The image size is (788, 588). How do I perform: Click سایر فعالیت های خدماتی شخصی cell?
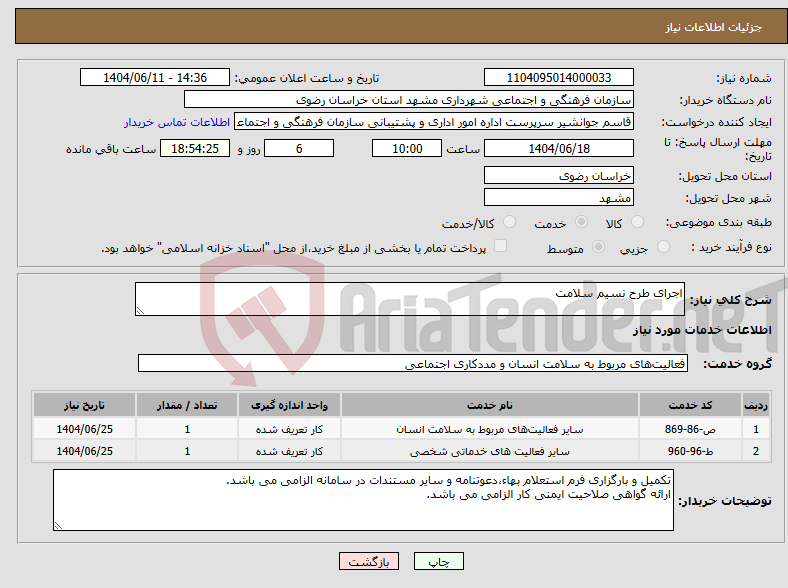tap(489, 451)
